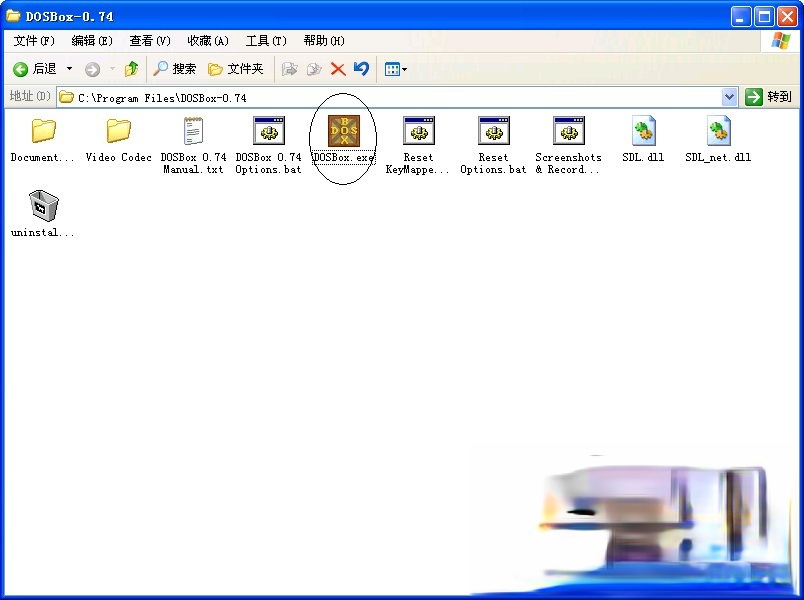
Task: Expand the address bar history dropdown
Action: (x=729, y=97)
